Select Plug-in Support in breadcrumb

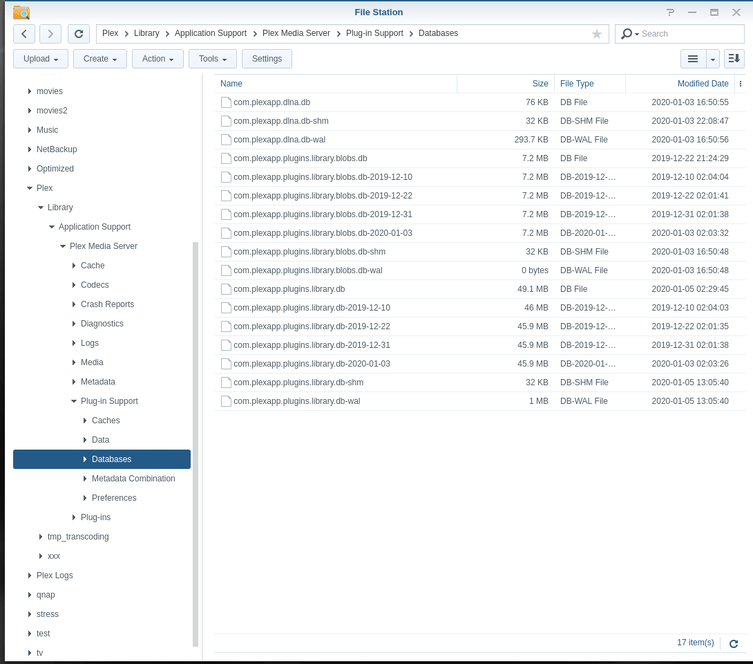click(375, 33)
